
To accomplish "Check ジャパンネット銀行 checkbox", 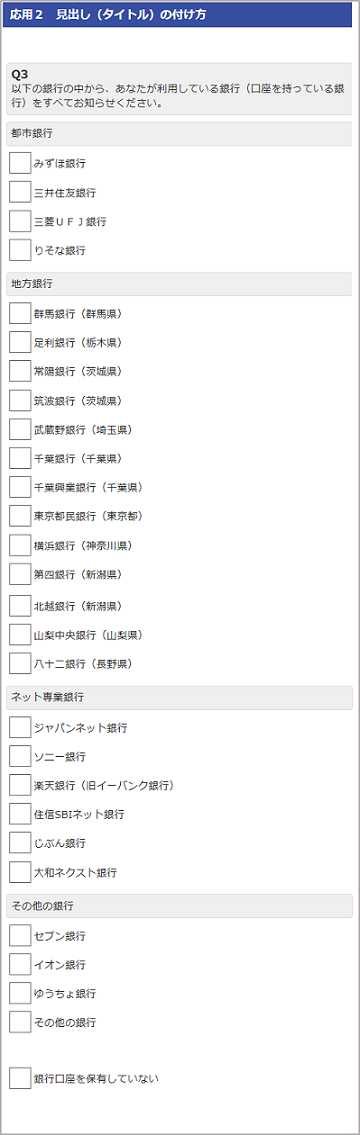I will [20, 727].
